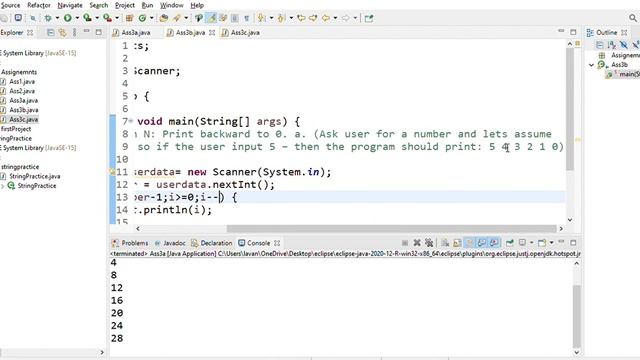Screen dimensions: 640x360
Task: Click the Next Annotation icon
Action: tap(261, 18)
